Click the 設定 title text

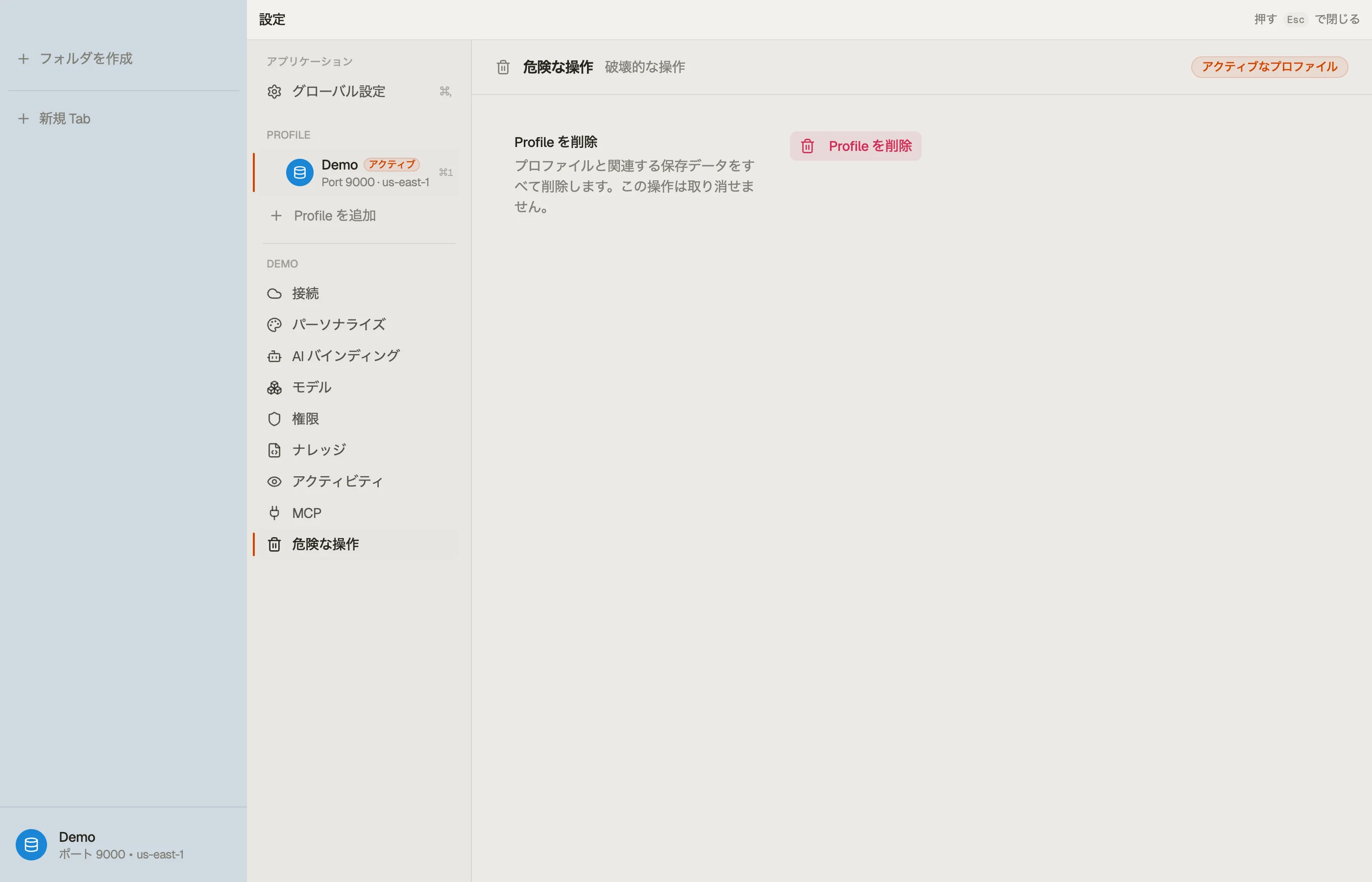click(272, 20)
